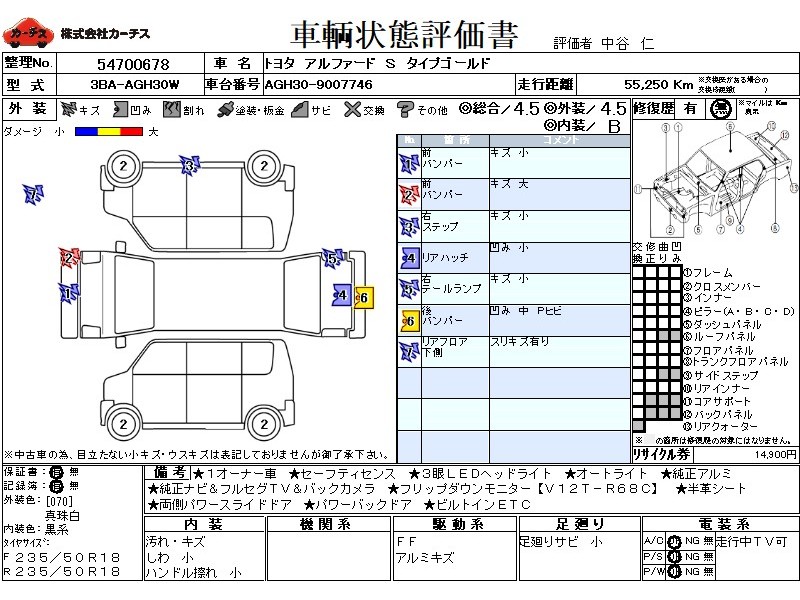
Task: Select blue dent marker 4 on rear hatch
Action: 341,295
